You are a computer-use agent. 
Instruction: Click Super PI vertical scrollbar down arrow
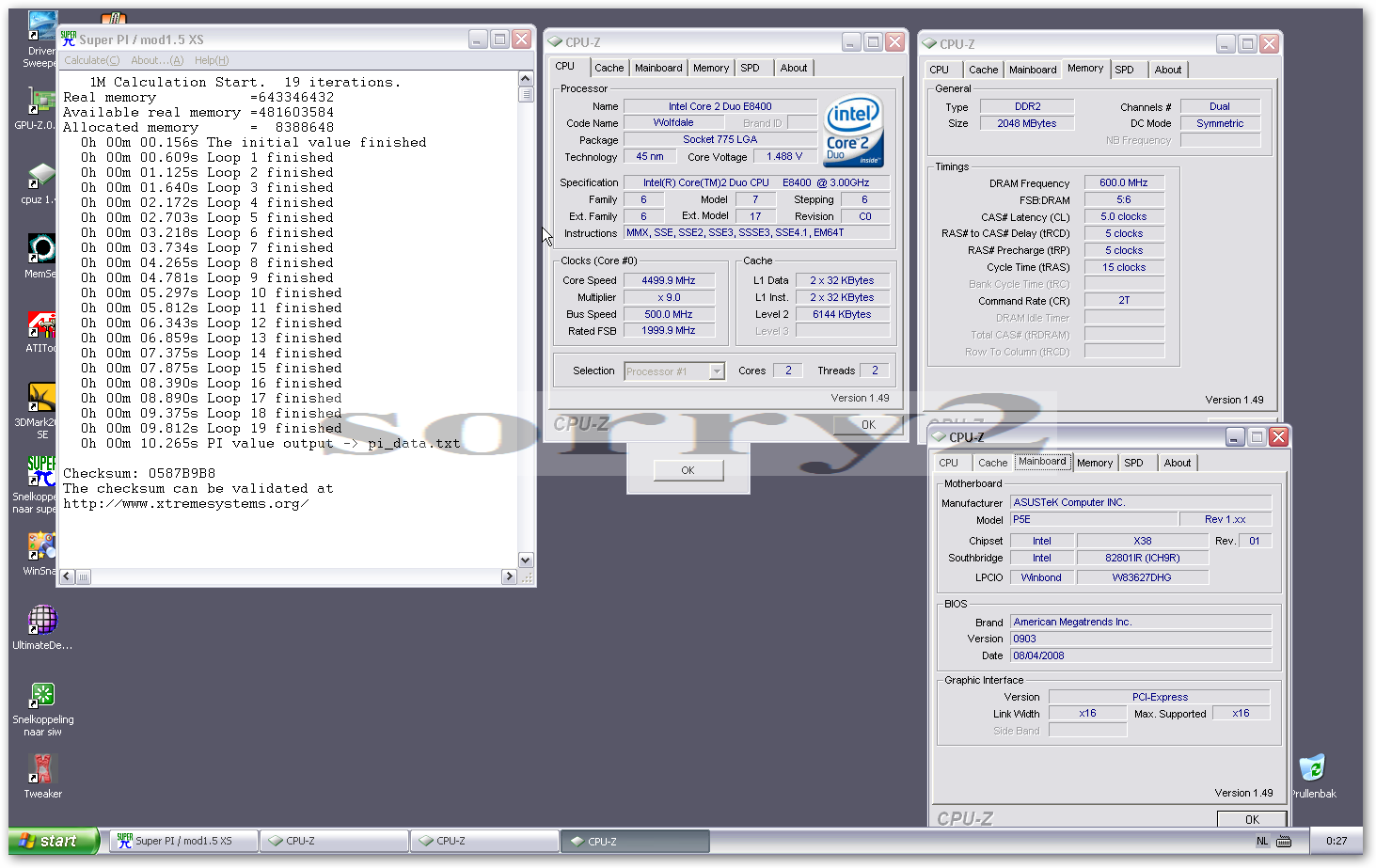click(x=526, y=560)
